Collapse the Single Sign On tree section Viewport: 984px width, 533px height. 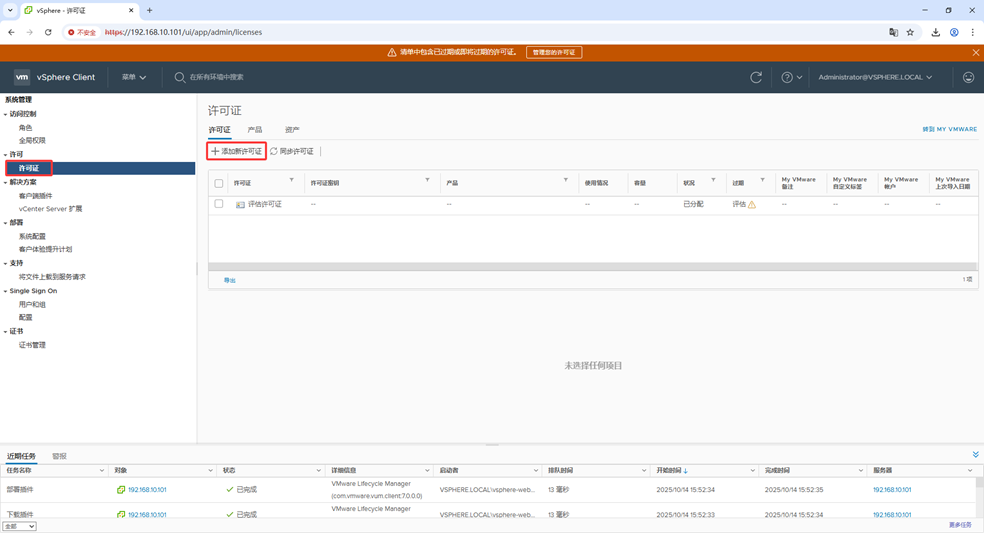(5, 291)
